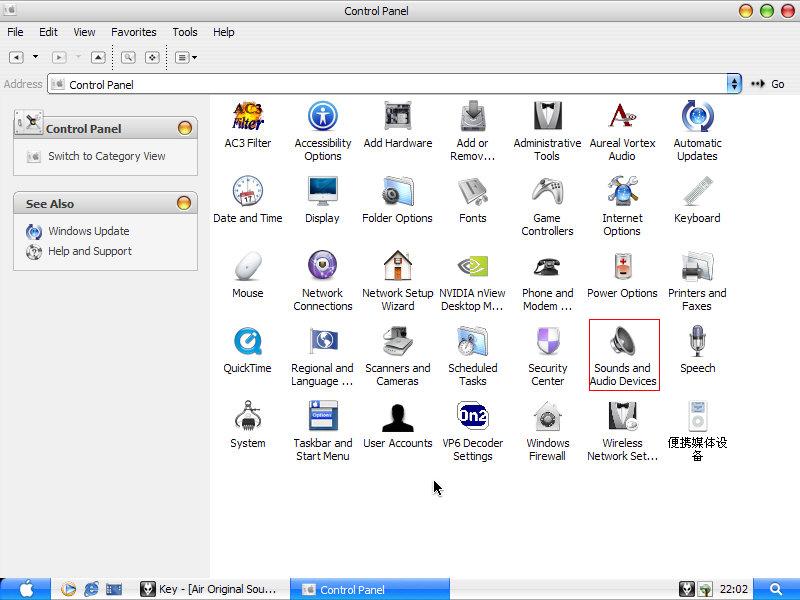Screen dimensions: 800x600
Task: Open the File menu
Action: [x=15, y=32]
